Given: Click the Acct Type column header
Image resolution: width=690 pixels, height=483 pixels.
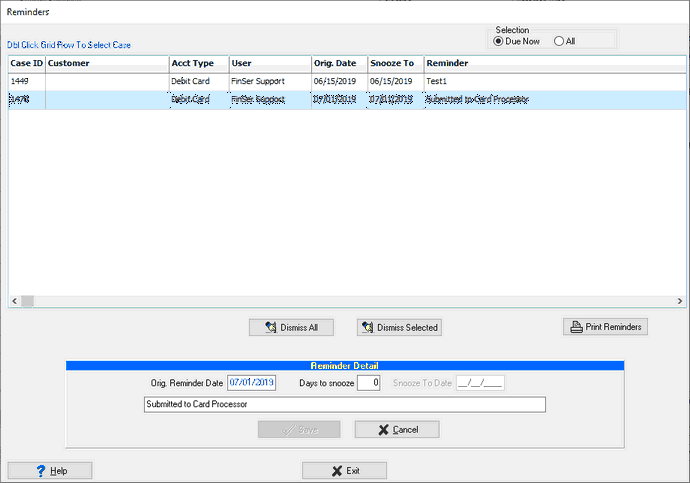Looking at the screenshot, I should pyautogui.click(x=197, y=64).
